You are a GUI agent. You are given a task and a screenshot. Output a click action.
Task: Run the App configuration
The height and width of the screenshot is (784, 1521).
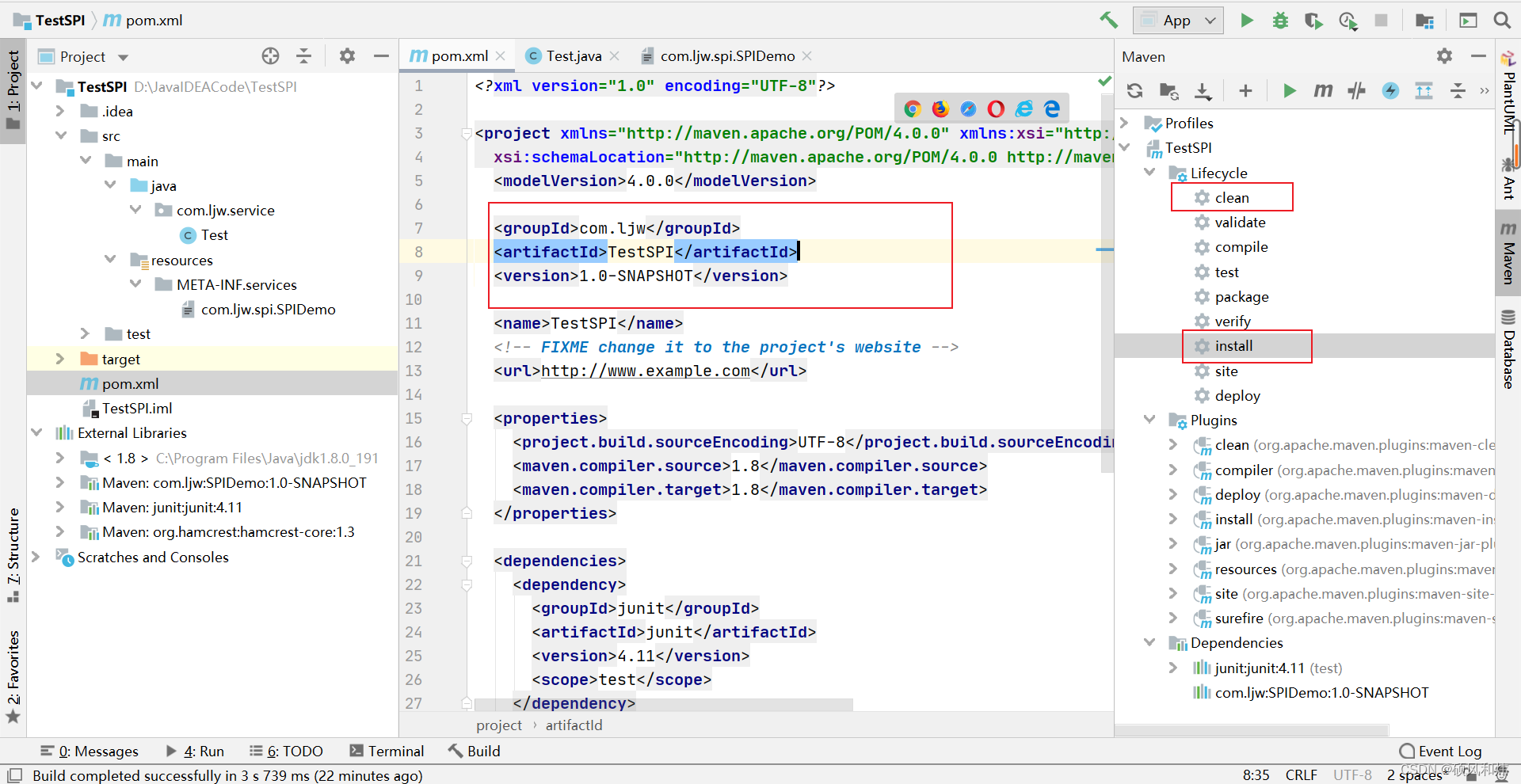pyautogui.click(x=1247, y=21)
